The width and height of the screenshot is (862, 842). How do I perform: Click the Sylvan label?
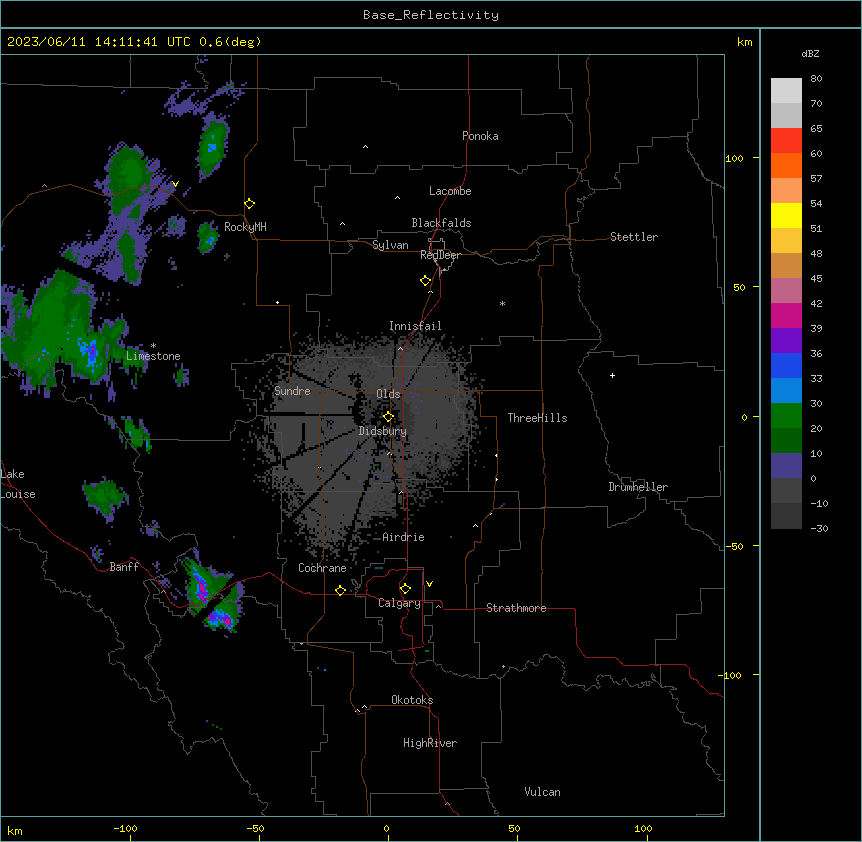click(390, 245)
